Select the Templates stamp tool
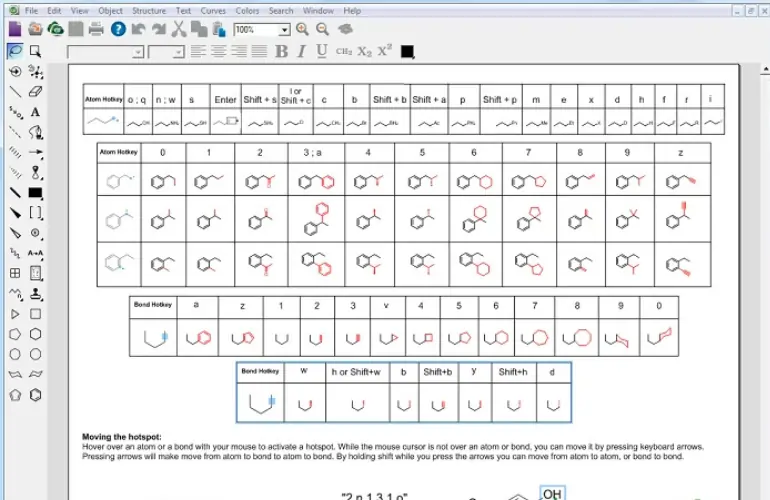 pos(35,294)
